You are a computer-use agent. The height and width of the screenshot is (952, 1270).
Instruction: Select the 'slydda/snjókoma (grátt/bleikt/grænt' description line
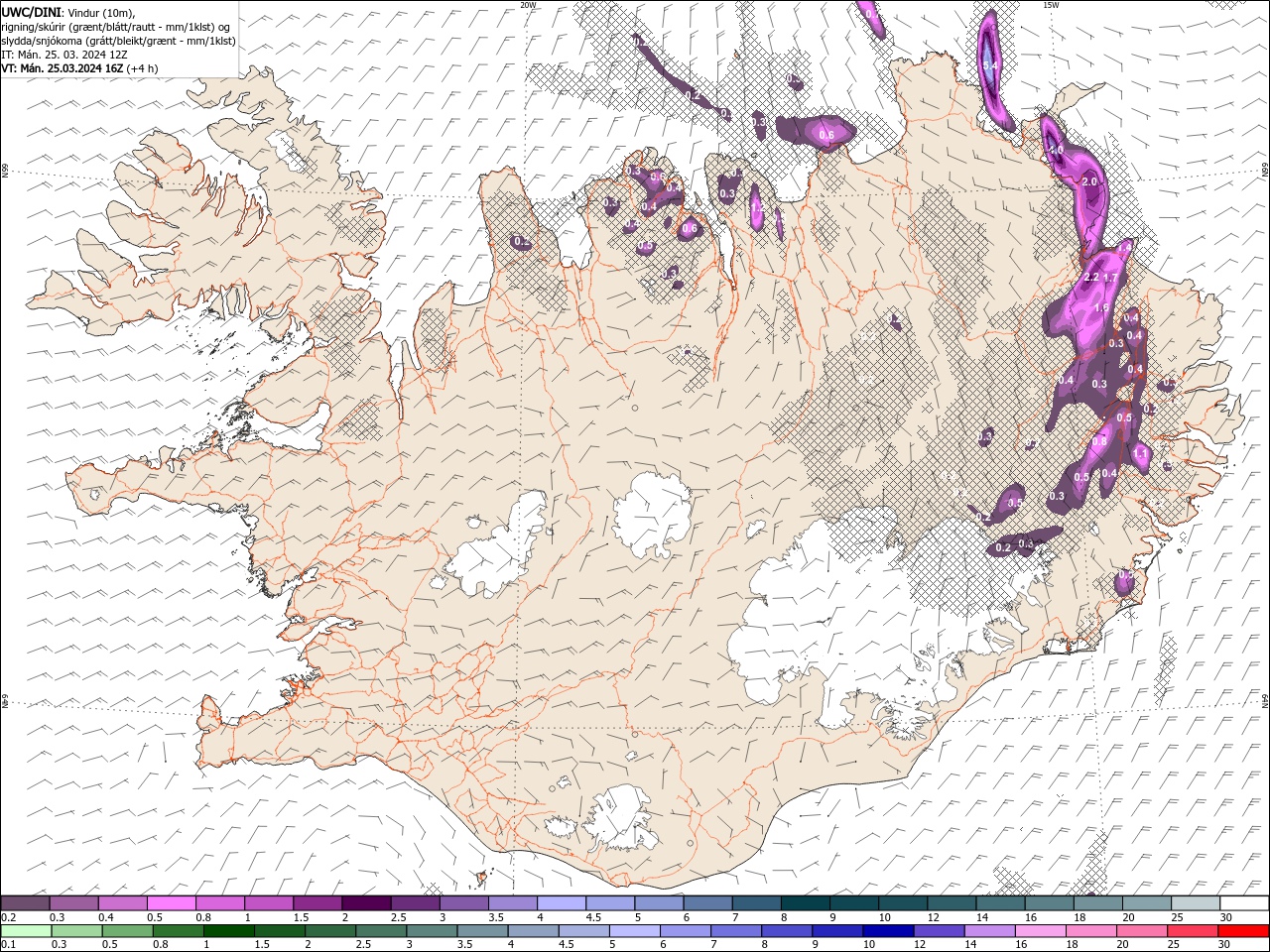coord(118,41)
